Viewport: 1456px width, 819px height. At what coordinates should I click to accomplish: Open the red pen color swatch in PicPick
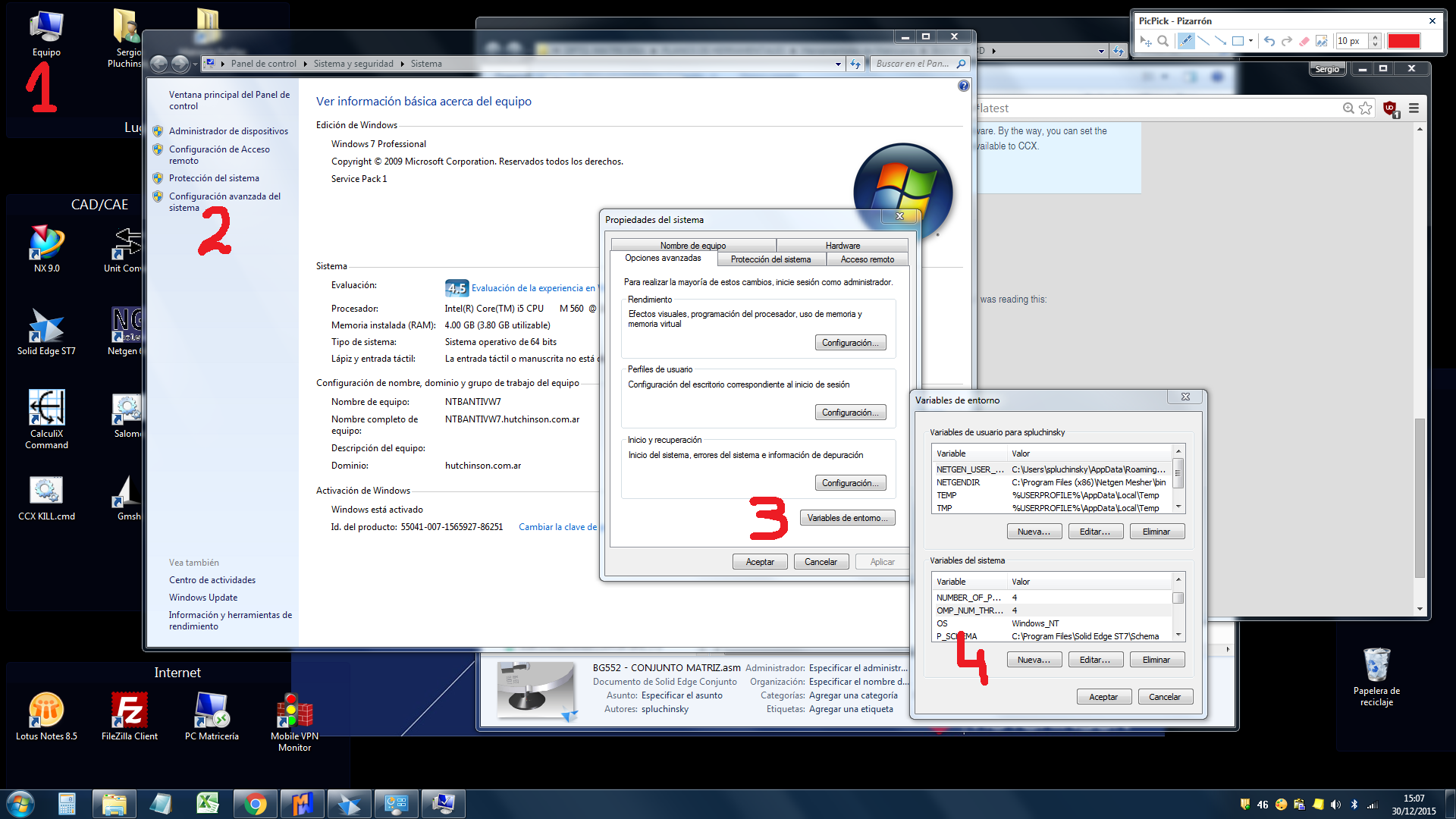point(1404,41)
